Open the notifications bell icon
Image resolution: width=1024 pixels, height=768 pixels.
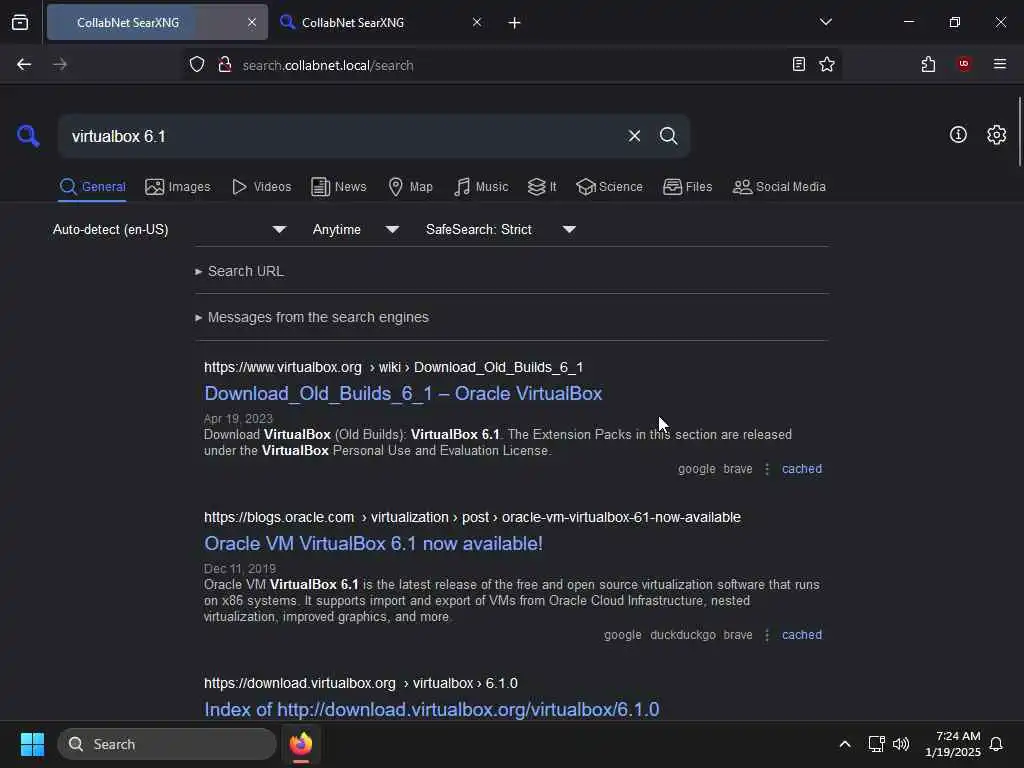tap(996, 744)
